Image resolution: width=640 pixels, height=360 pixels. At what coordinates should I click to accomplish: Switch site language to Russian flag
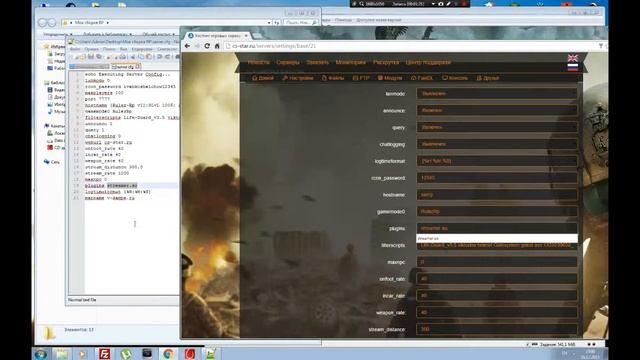(573, 67)
